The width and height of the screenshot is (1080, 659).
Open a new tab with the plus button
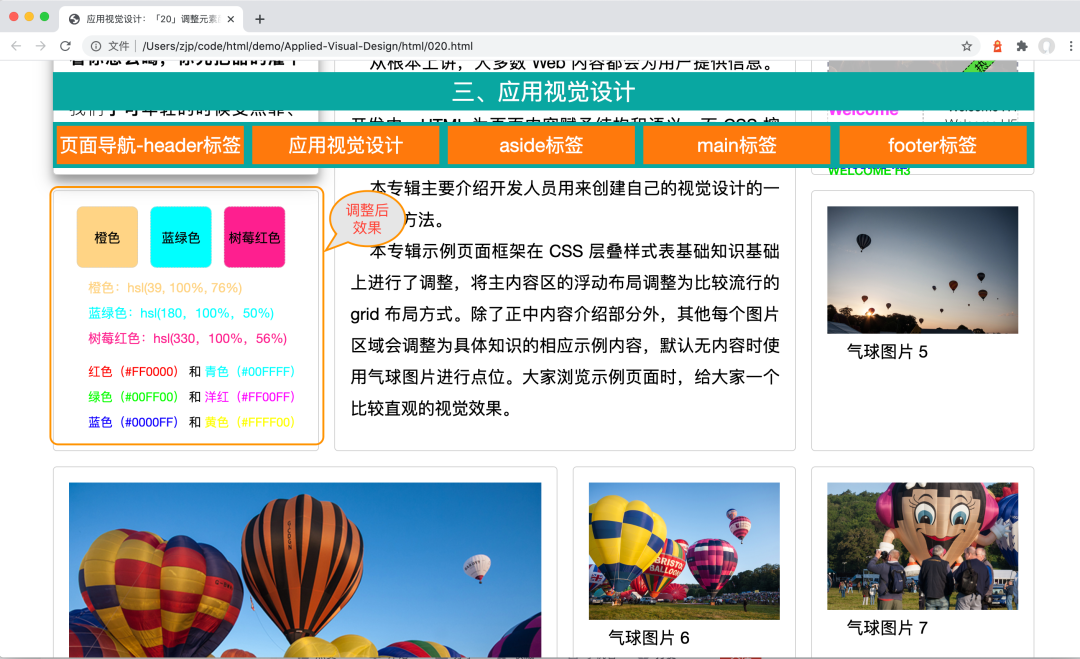260,19
